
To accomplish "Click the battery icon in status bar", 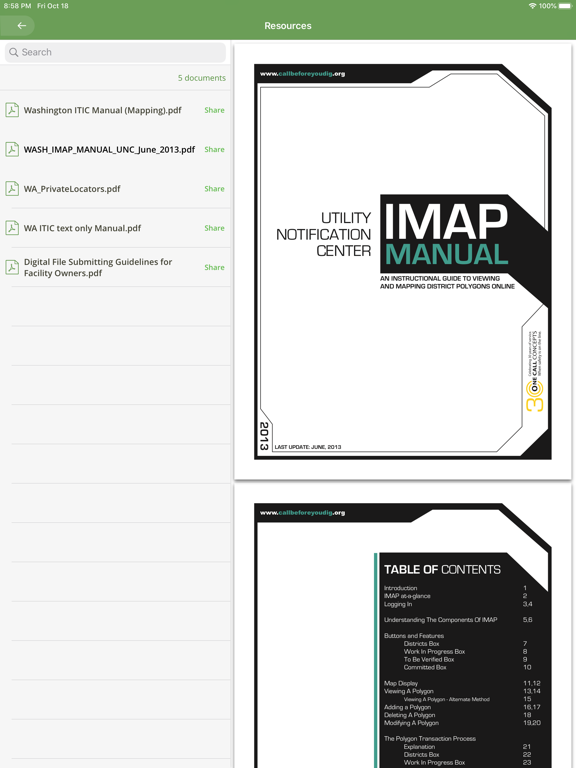I will pyautogui.click(x=565, y=6).
